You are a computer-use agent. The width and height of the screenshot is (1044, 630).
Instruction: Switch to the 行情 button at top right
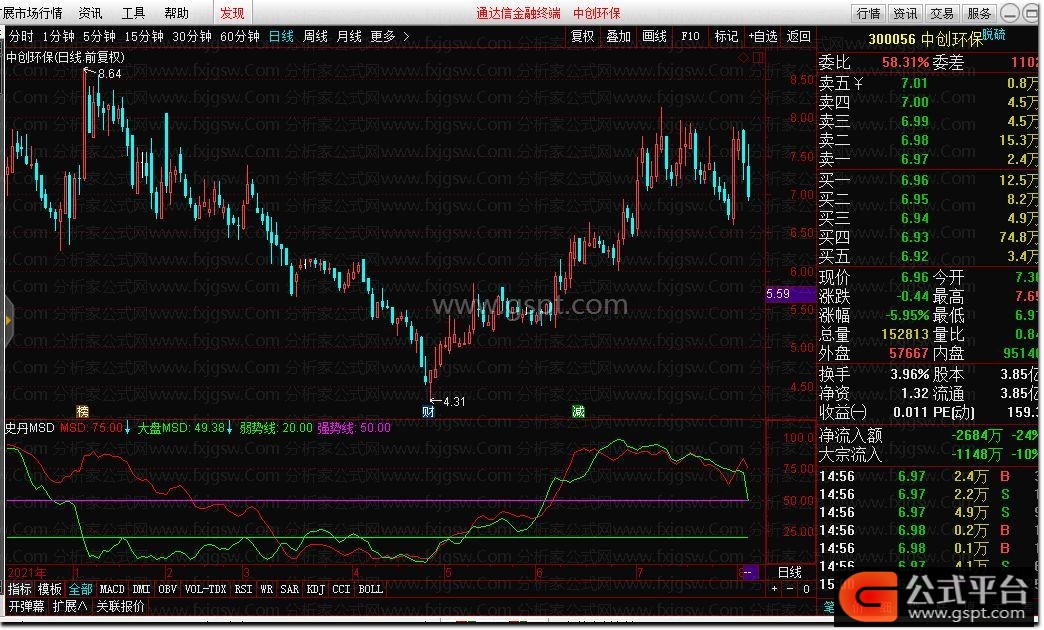[x=868, y=13]
